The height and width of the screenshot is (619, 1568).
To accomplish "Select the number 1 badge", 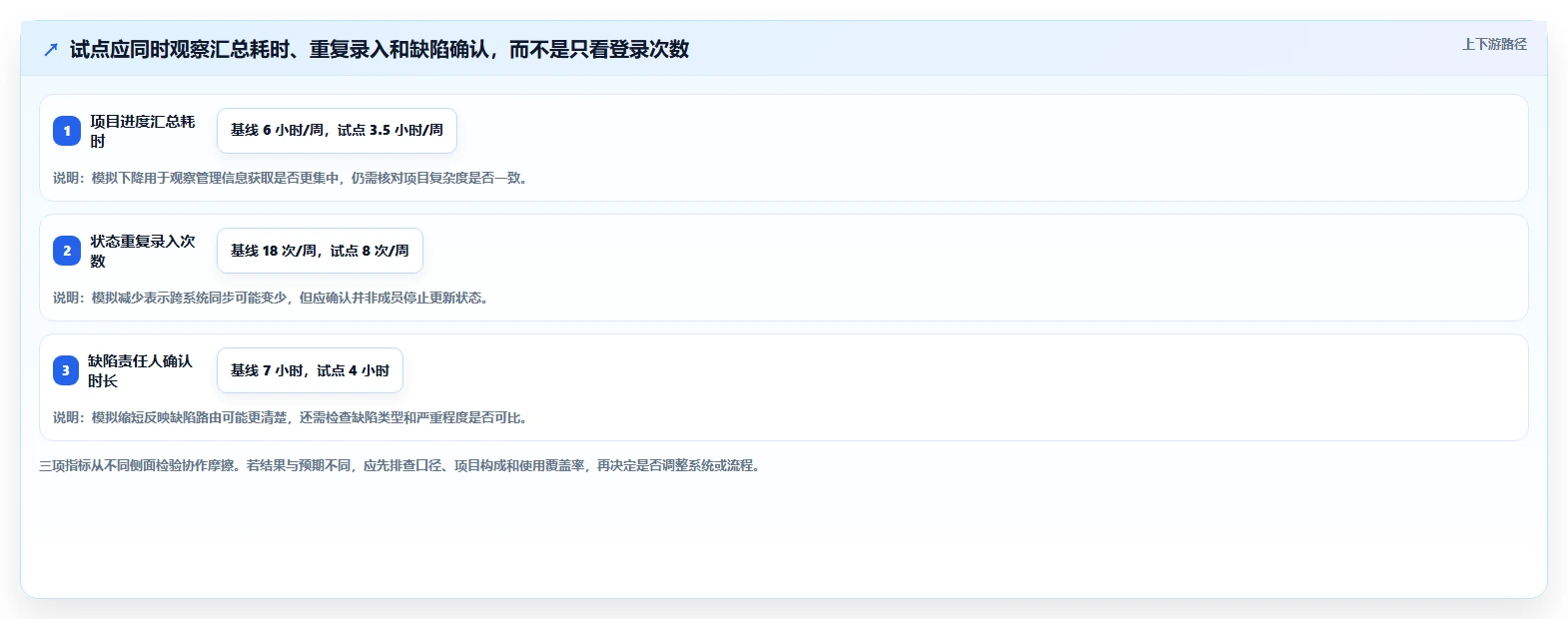I will (x=67, y=131).
